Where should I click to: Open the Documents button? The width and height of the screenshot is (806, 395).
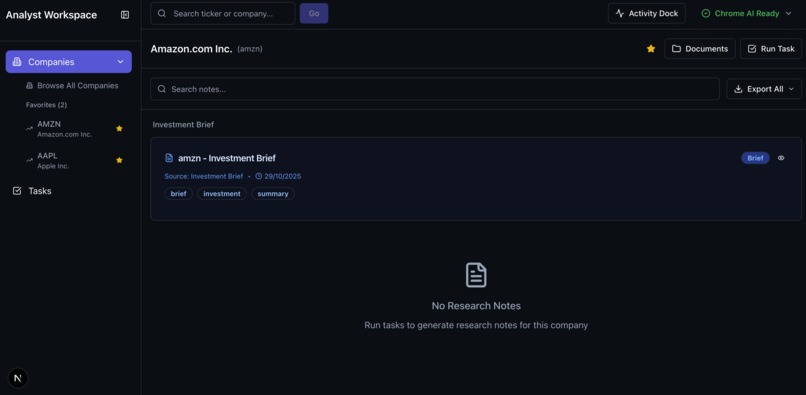pyautogui.click(x=700, y=49)
